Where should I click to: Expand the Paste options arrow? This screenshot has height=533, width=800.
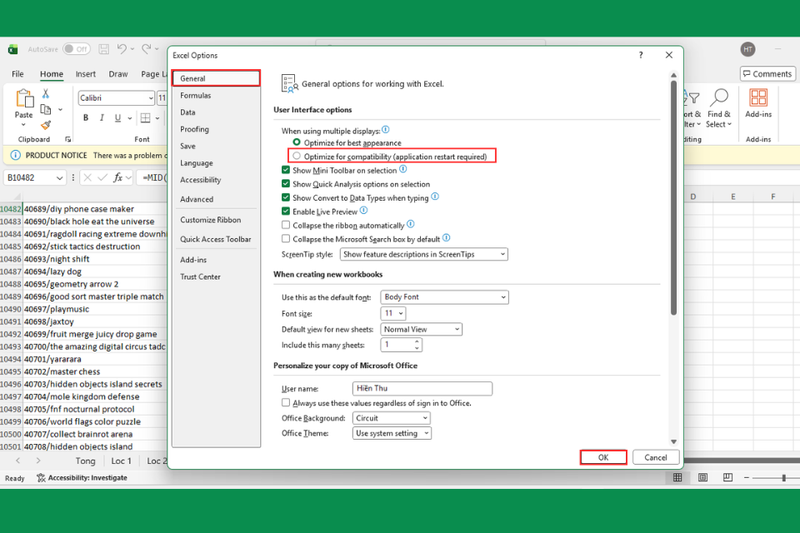[x=23, y=125]
